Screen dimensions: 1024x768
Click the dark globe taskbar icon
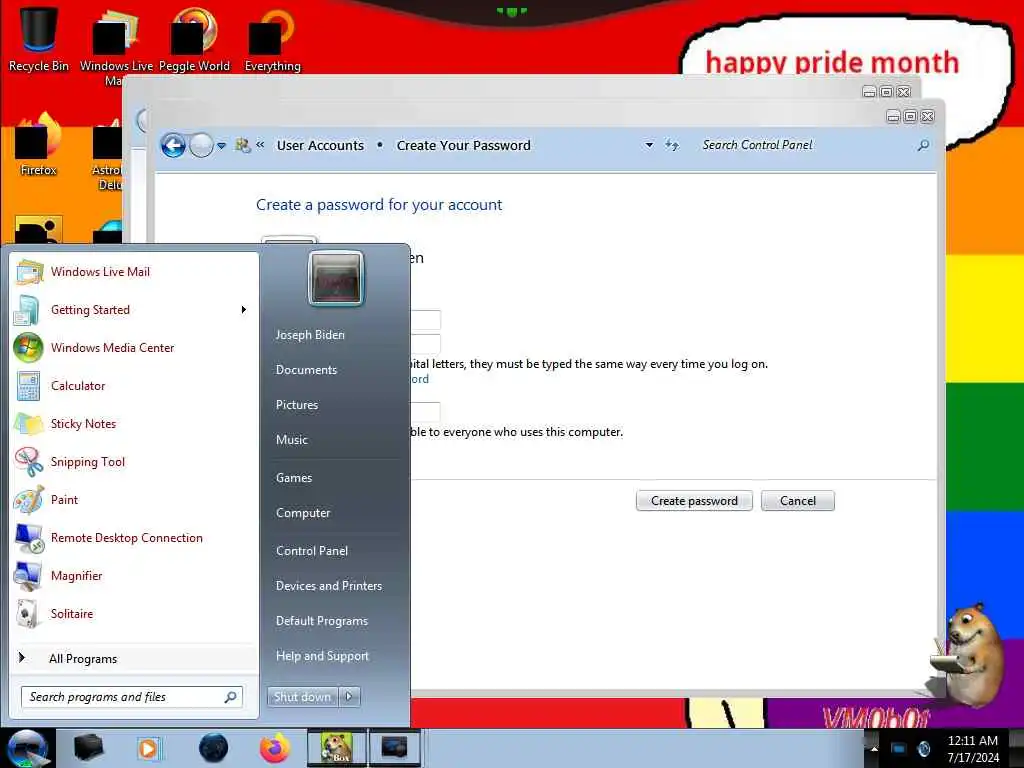213,748
